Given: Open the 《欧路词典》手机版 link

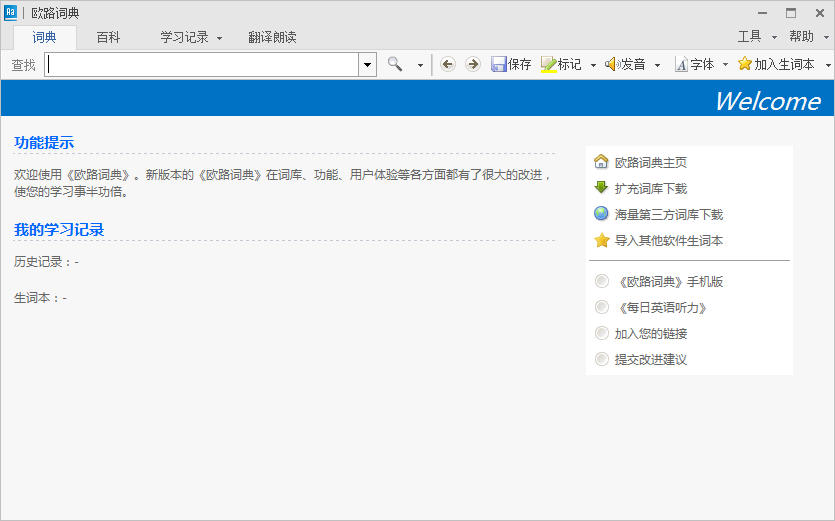Looking at the screenshot, I should (x=669, y=282).
